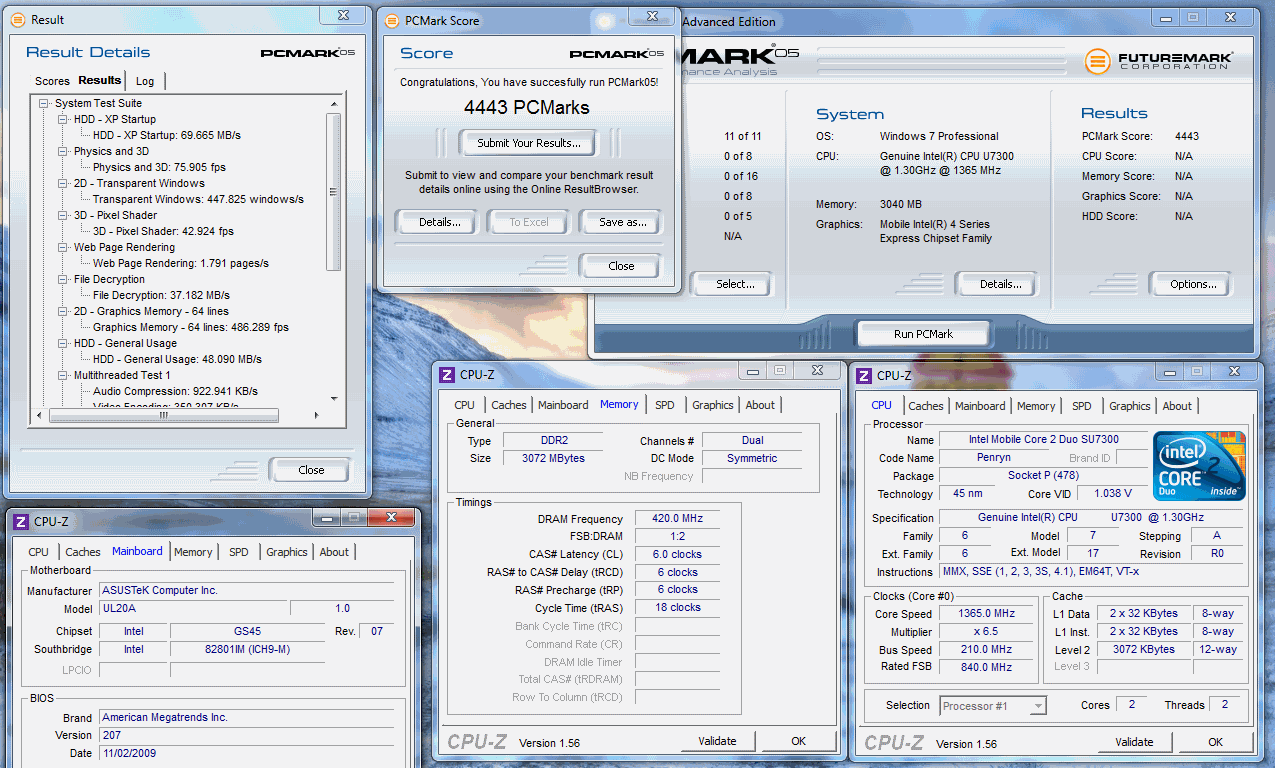Collapse the HDD - XP Startup node
Screen dimensions: 1275x768
click(x=64, y=119)
